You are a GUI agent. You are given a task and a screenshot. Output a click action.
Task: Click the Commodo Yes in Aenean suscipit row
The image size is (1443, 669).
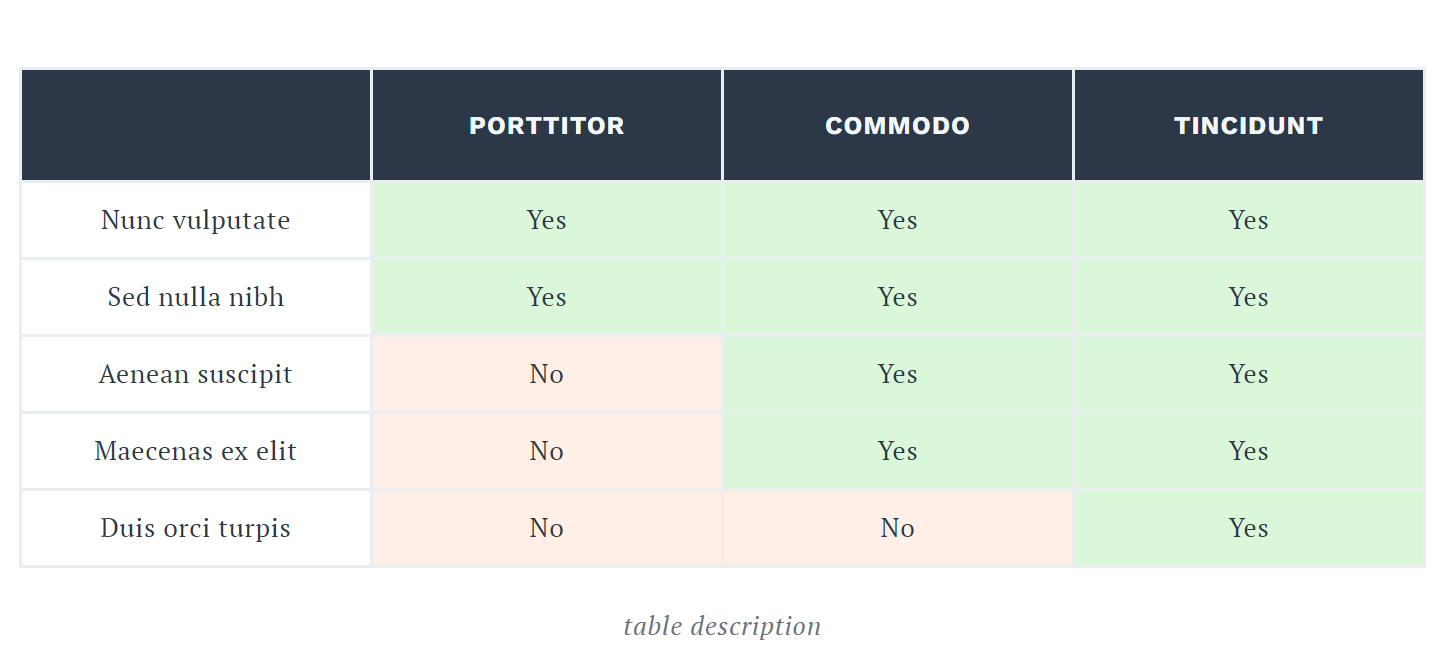(x=898, y=374)
